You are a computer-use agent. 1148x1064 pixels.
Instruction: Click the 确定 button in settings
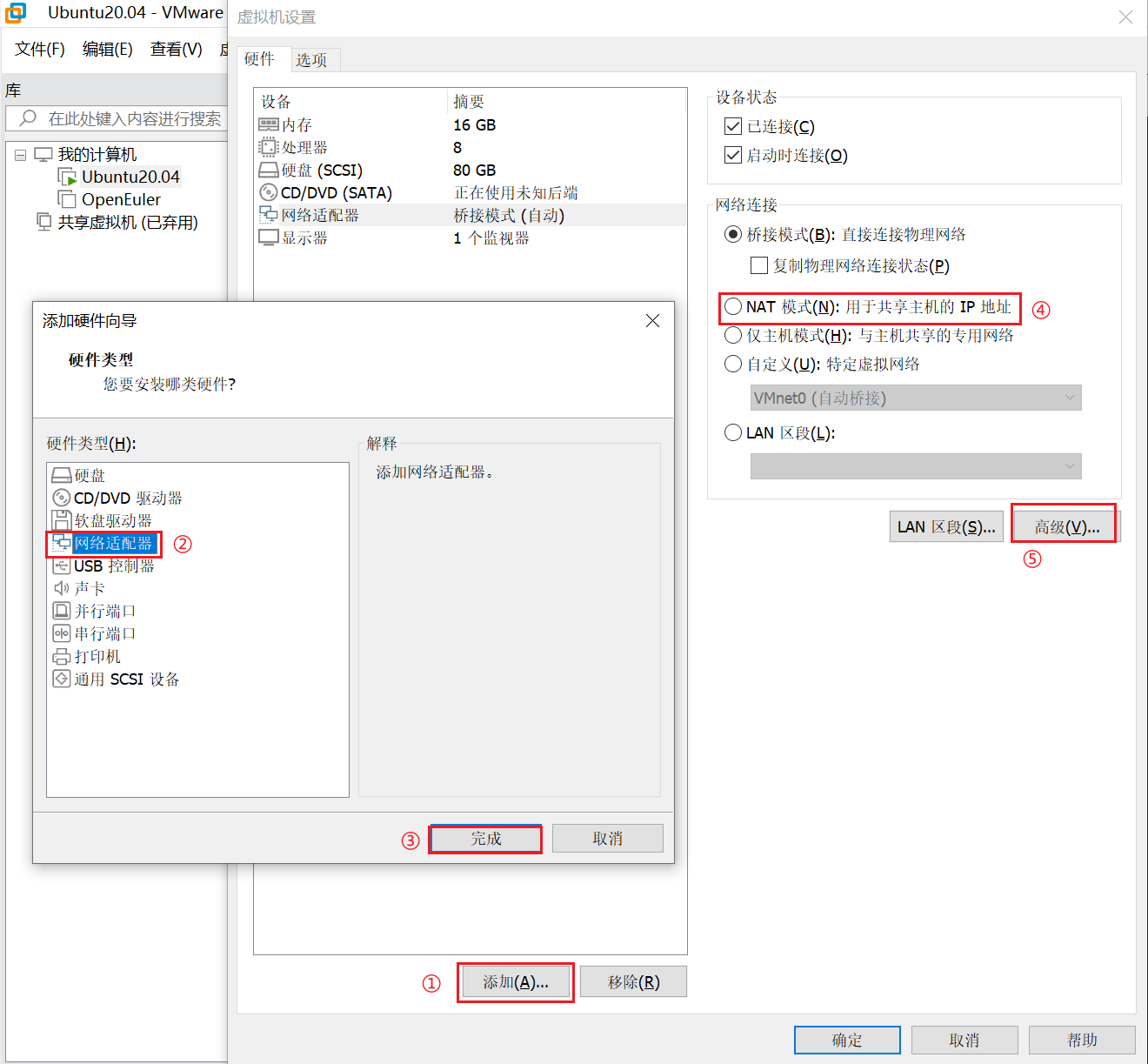click(847, 1041)
